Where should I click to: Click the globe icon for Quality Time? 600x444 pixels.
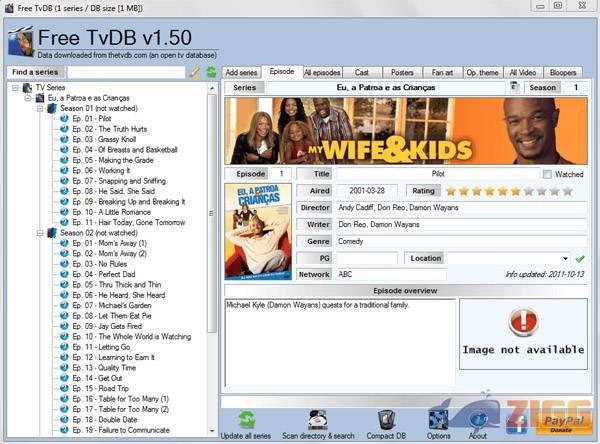[64, 367]
